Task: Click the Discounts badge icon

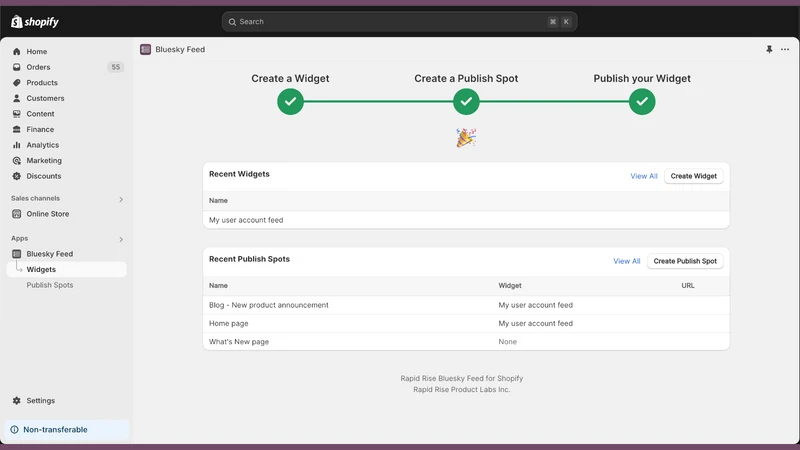Action: [x=17, y=176]
